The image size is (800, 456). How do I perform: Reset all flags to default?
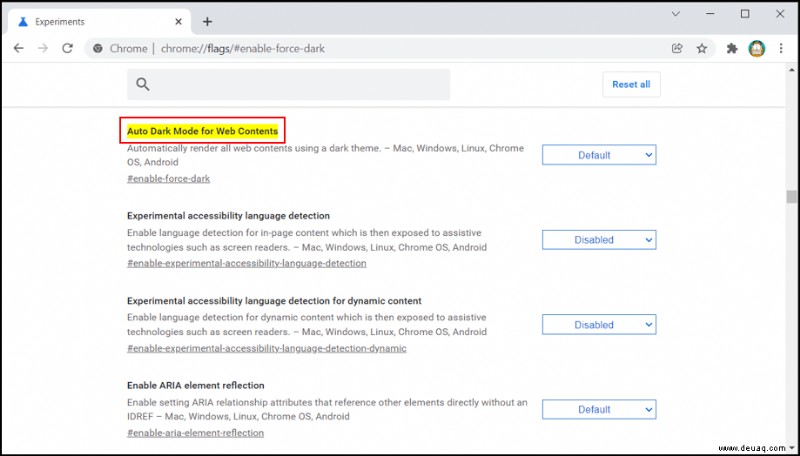coord(631,84)
